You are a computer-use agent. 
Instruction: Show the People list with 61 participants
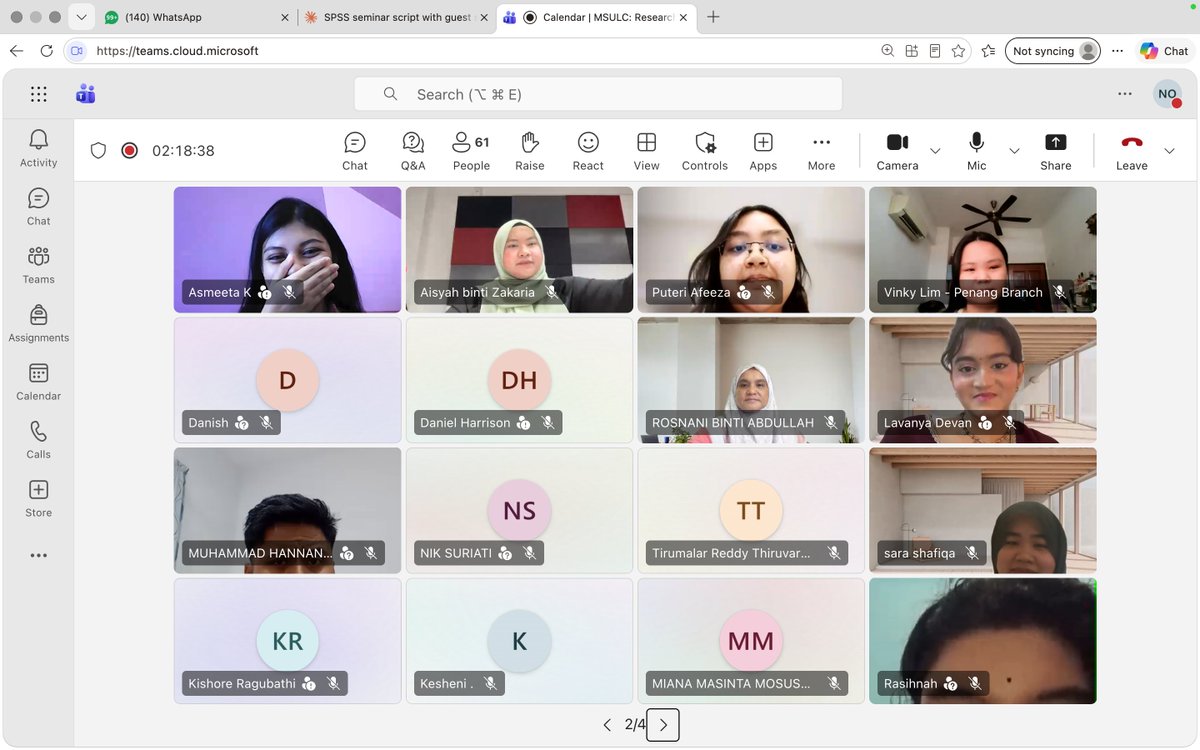(x=471, y=151)
